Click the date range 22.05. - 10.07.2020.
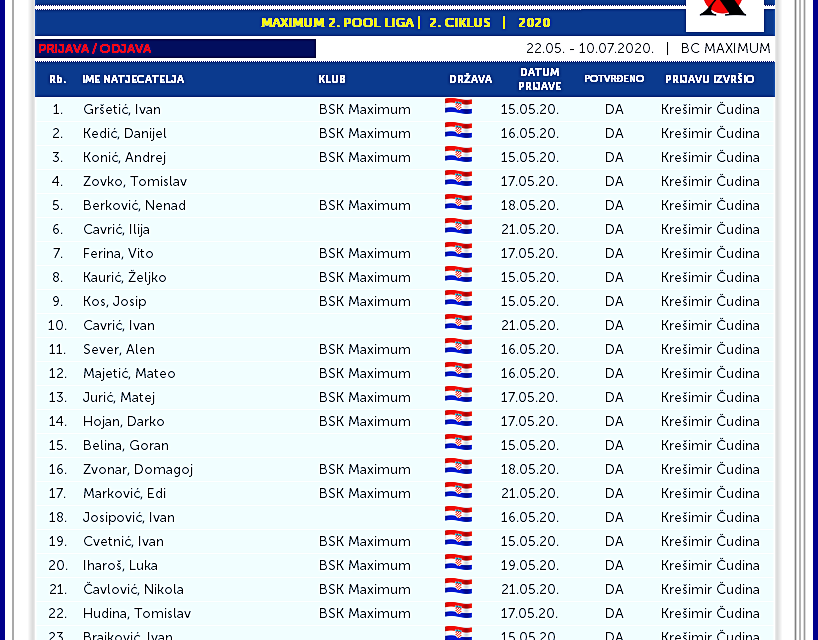The height and width of the screenshot is (640, 818). point(590,49)
